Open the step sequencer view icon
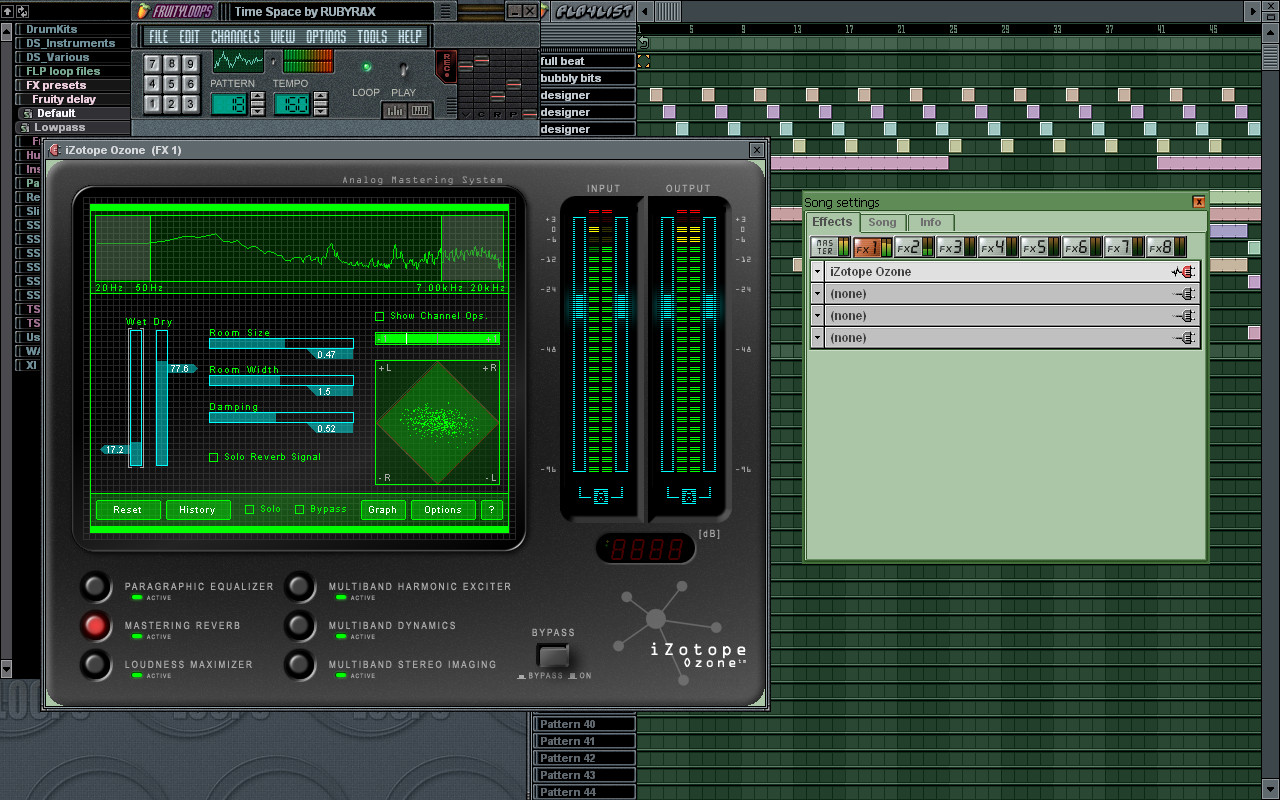The image size is (1280, 800). [395, 110]
